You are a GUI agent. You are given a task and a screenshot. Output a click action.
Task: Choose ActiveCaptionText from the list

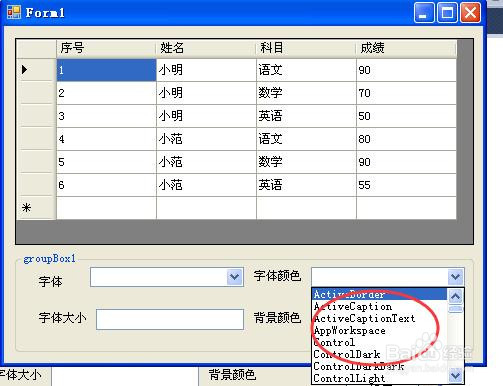click(380, 318)
